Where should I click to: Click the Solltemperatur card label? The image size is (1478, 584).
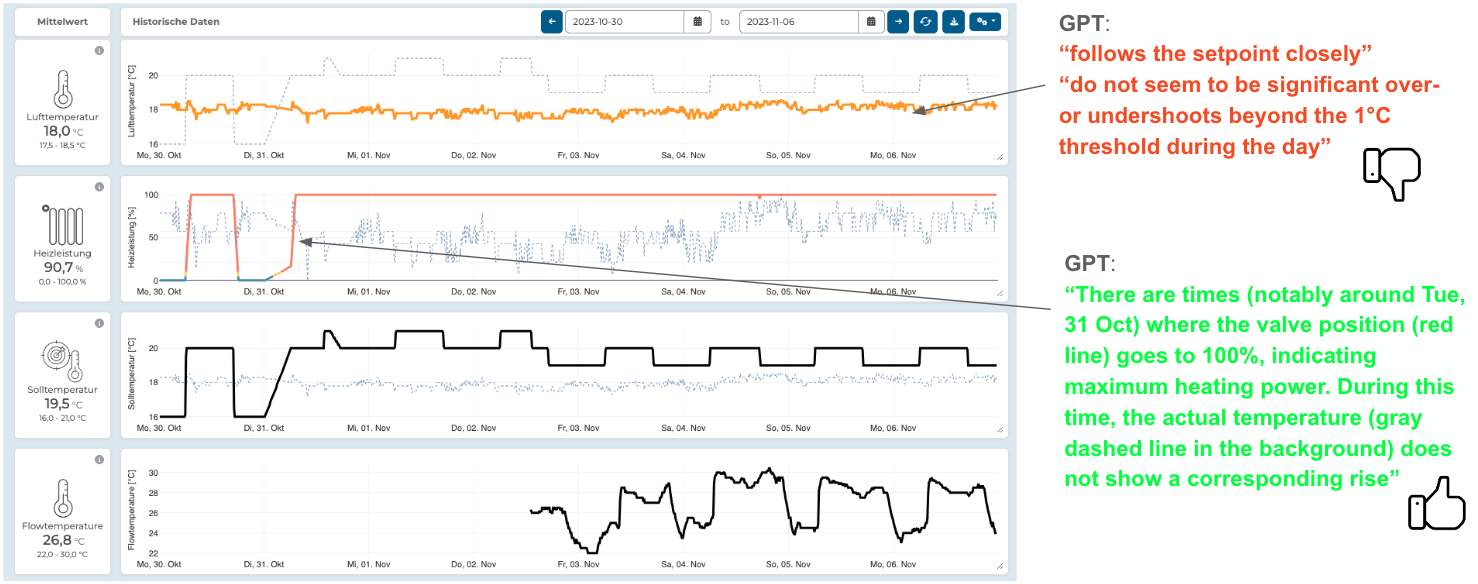[62, 389]
